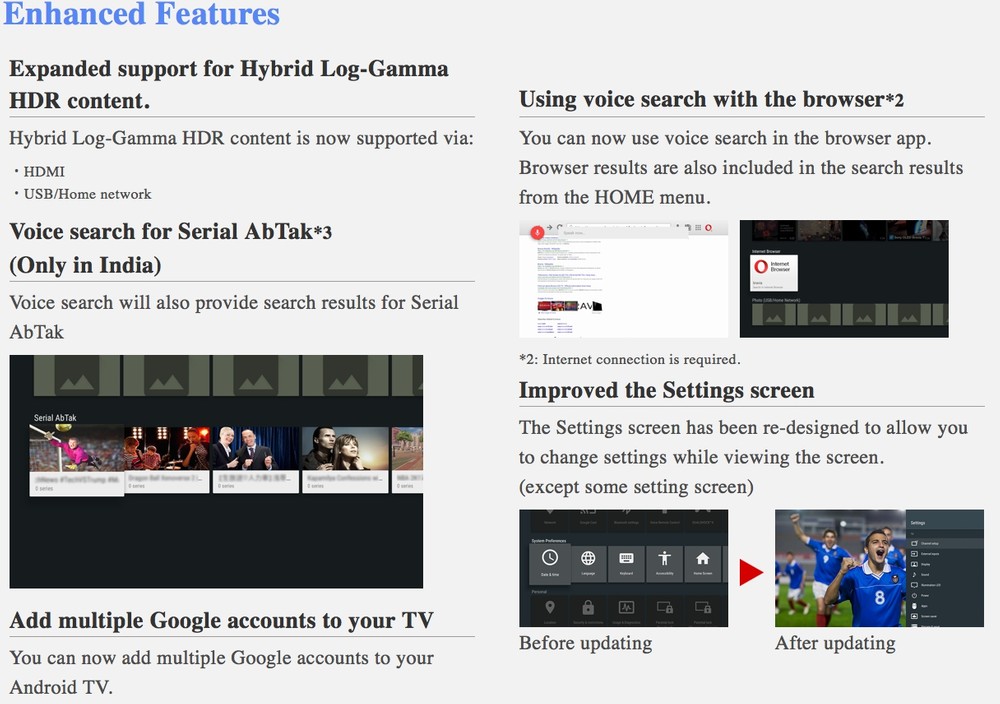Click the Opera Internet Browser tile
Viewport: 1000px width, 704px height.
(773, 268)
